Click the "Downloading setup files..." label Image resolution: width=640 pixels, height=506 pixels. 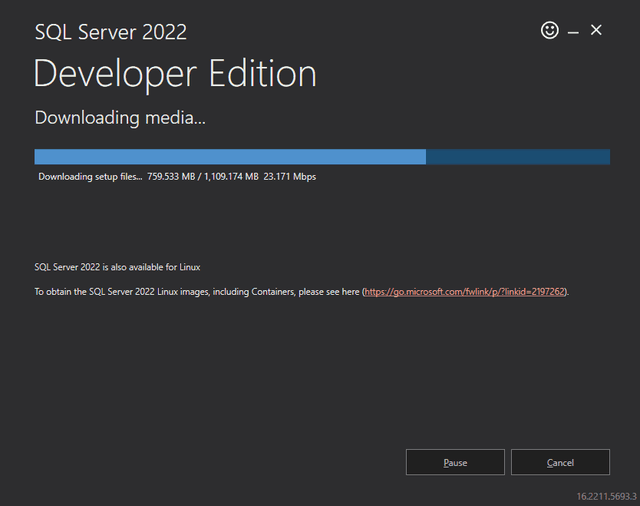tap(90, 177)
